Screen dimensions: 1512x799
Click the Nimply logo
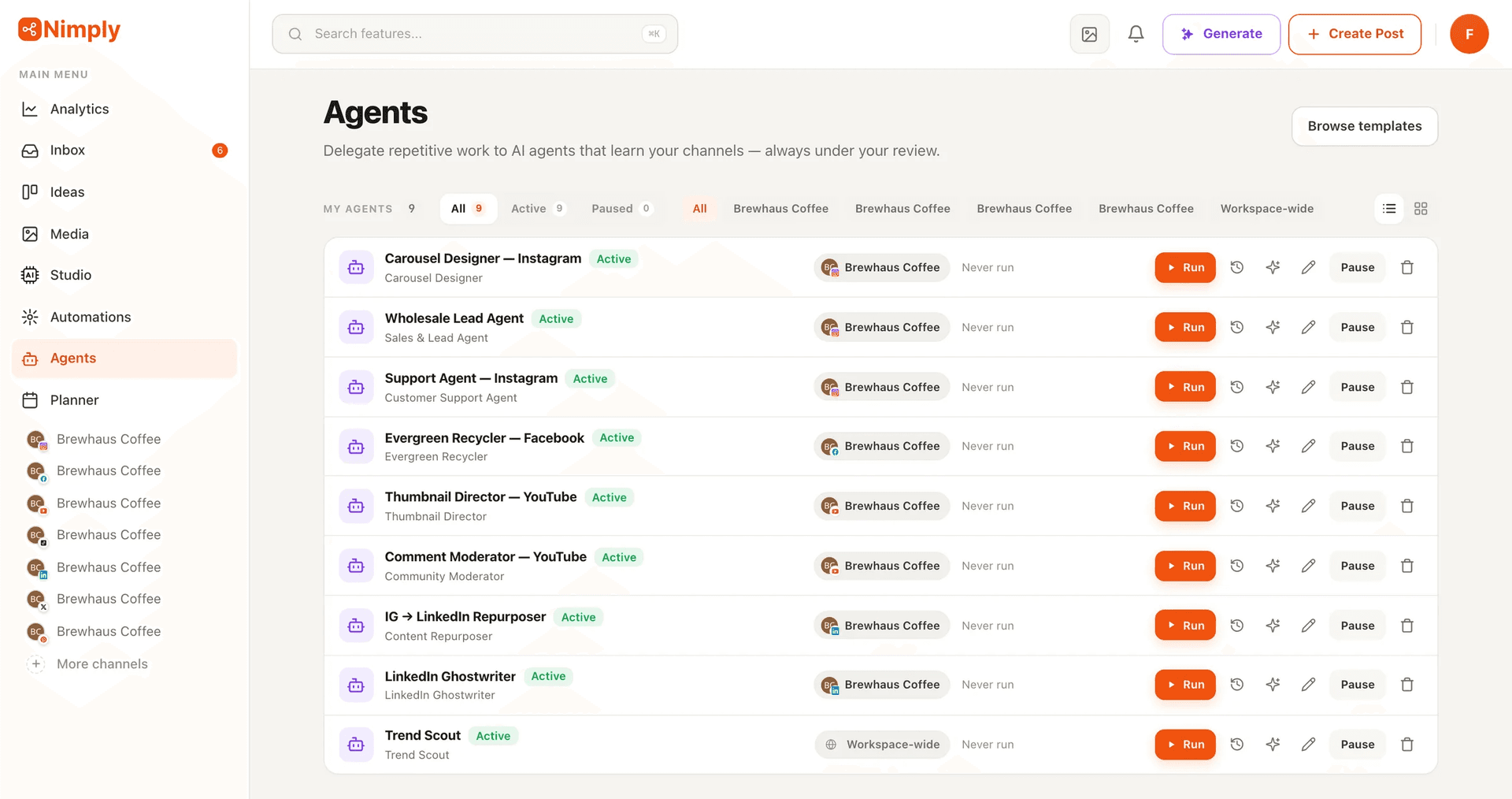click(x=69, y=30)
